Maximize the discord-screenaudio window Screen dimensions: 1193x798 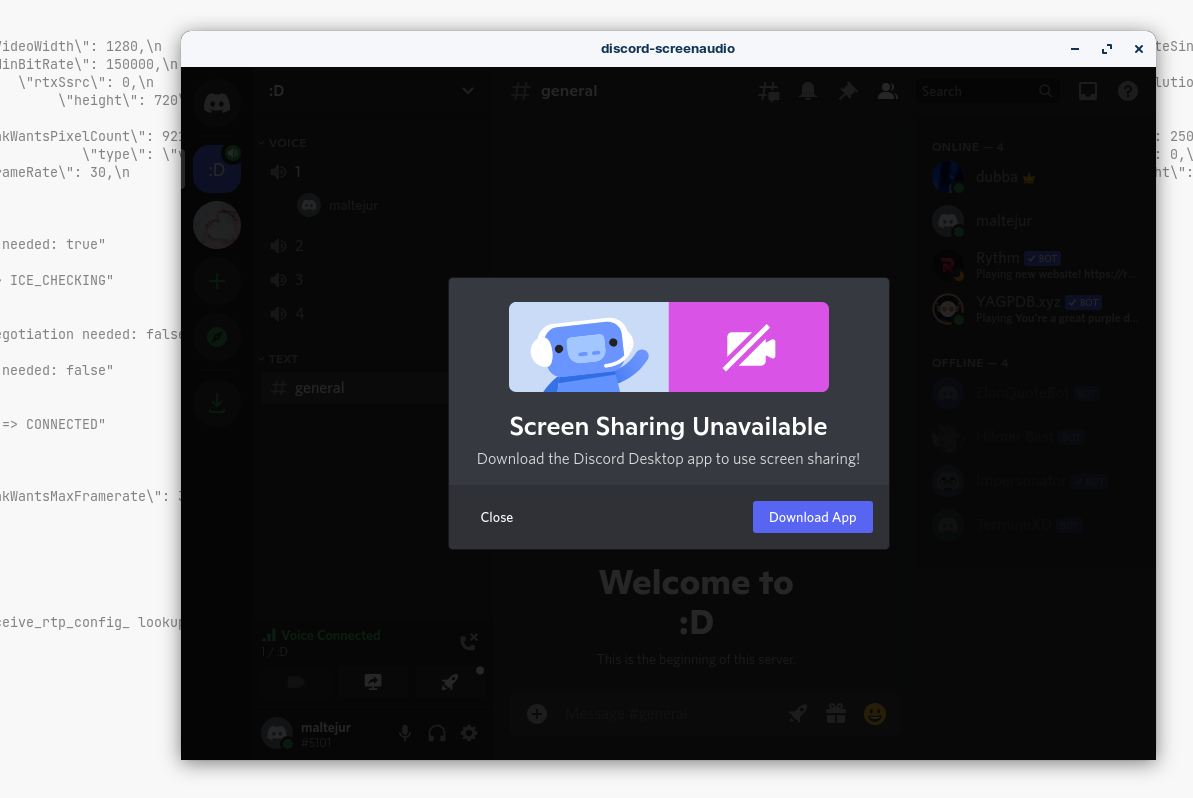[1107, 49]
